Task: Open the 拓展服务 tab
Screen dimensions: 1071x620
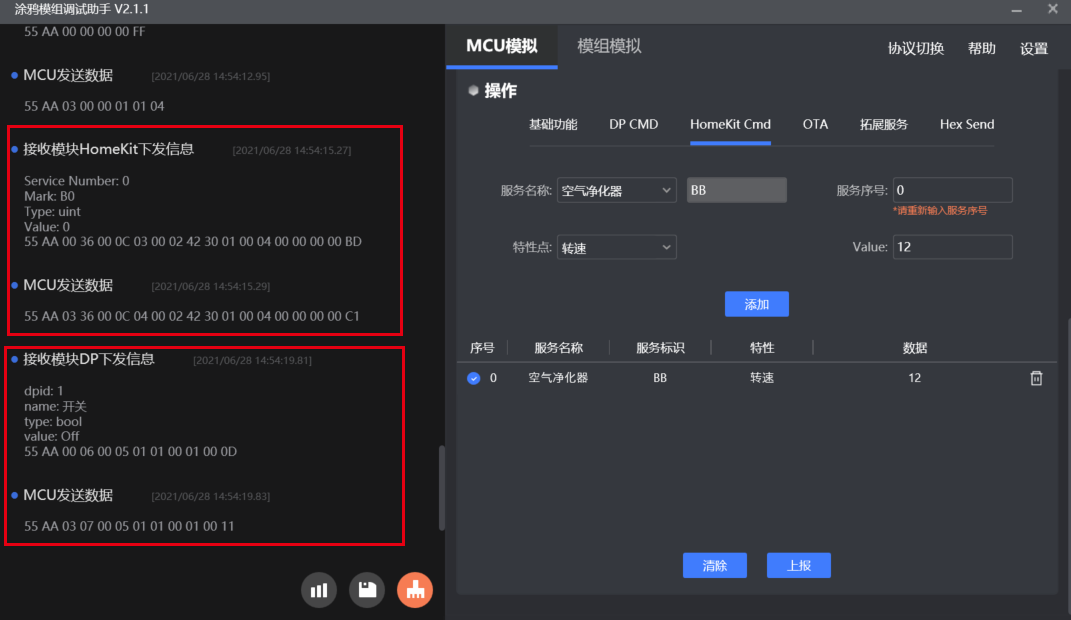Action: pos(883,124)
